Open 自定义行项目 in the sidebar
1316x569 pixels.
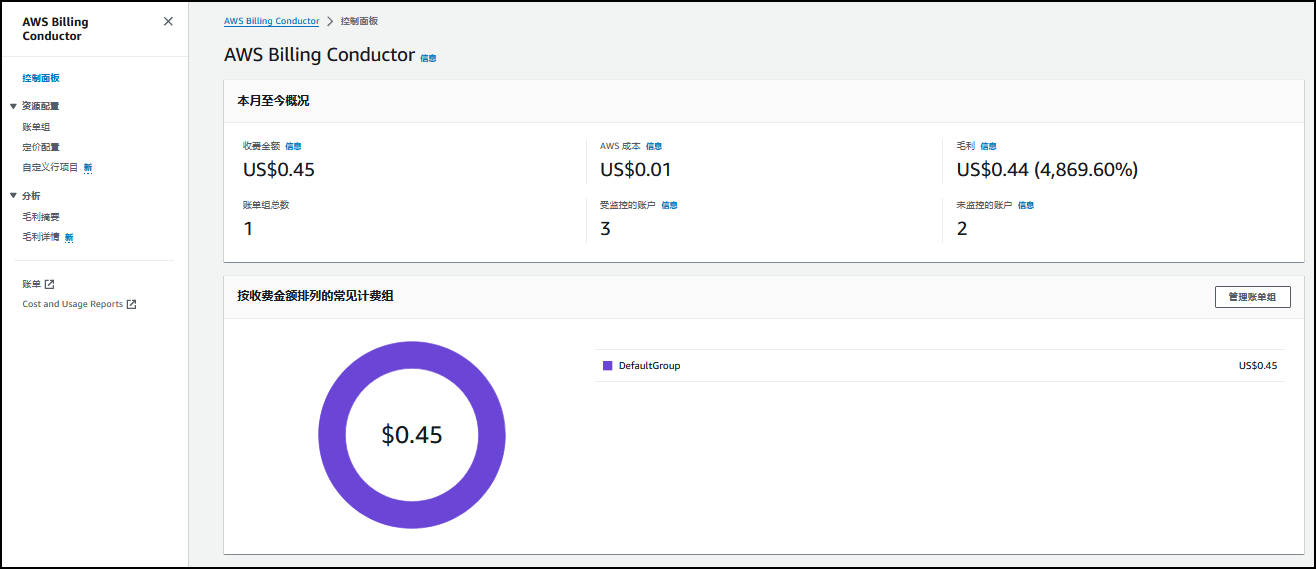pos(50,167)
